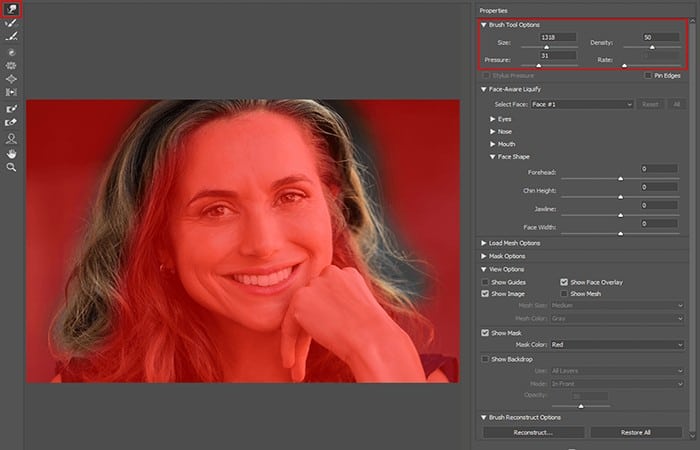The width and height of the screenshot is (700, 450).
Task: Click the Restore All button
Action: pyautogui.click(x=636, y=433)
